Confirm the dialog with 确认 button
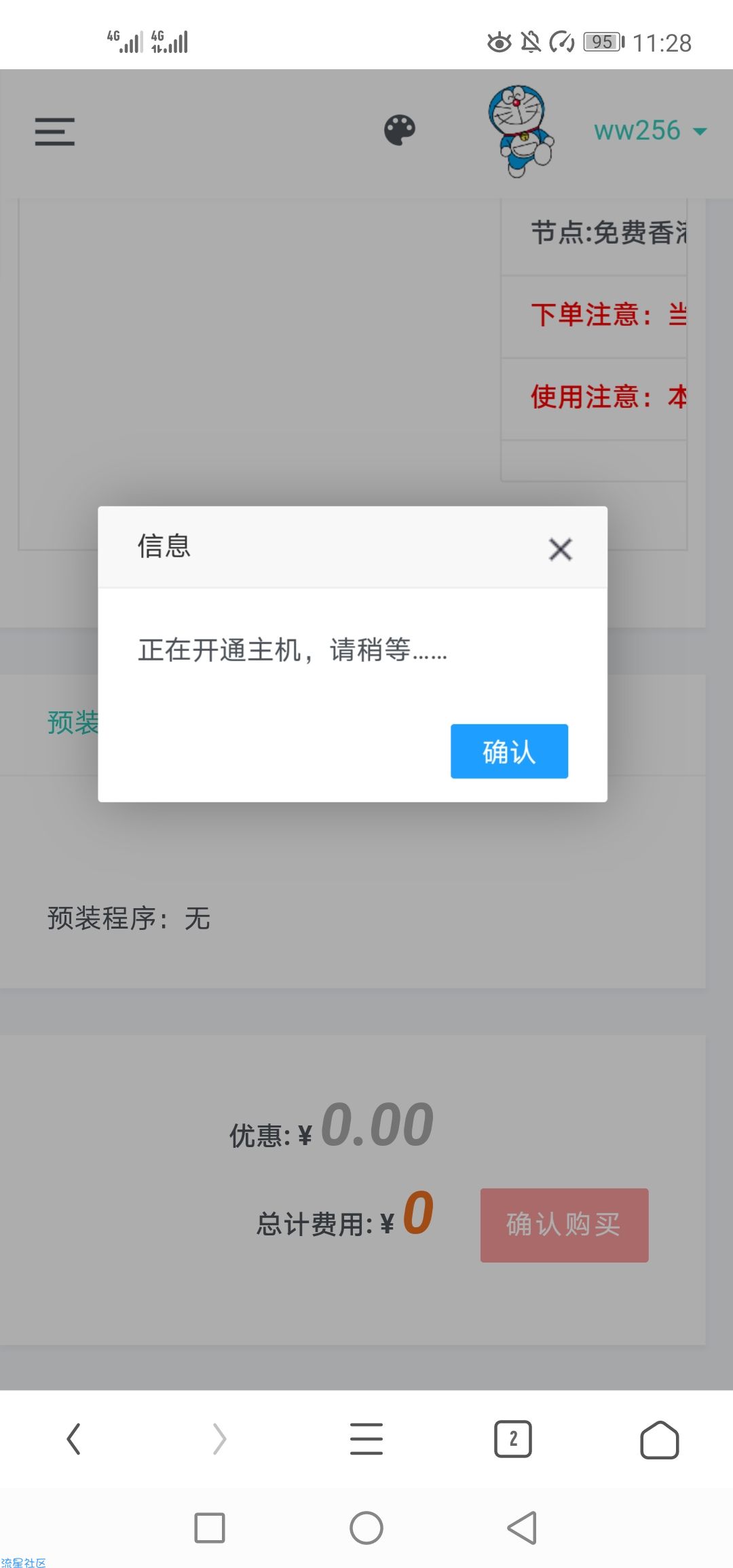Screen dimensions: 733x1568 pos(509,751)
